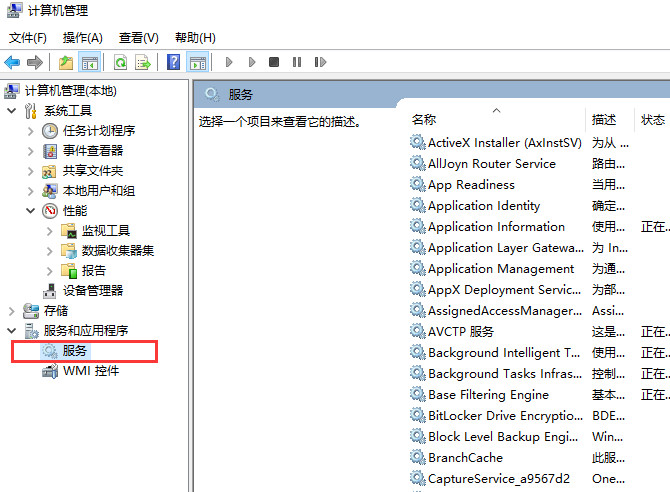670x492 pixels.
Task: Collapse the 系统工具 tree node
Action: (12, 111)
